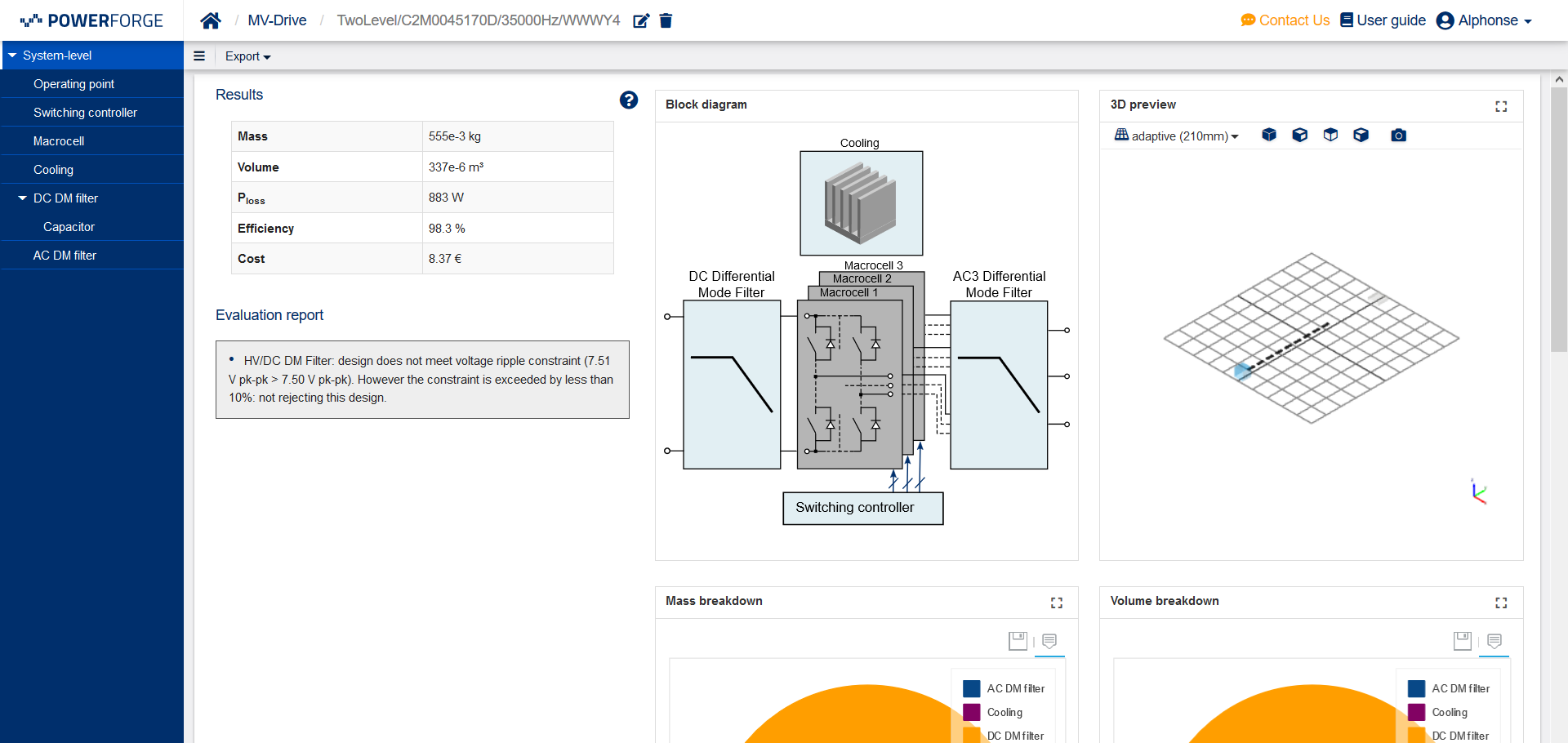Image resolution: width=1568 pixels, height=743 pixels.
Task: Open the Export dropdown
Action: pyautogui.click(x=247, y=56)
